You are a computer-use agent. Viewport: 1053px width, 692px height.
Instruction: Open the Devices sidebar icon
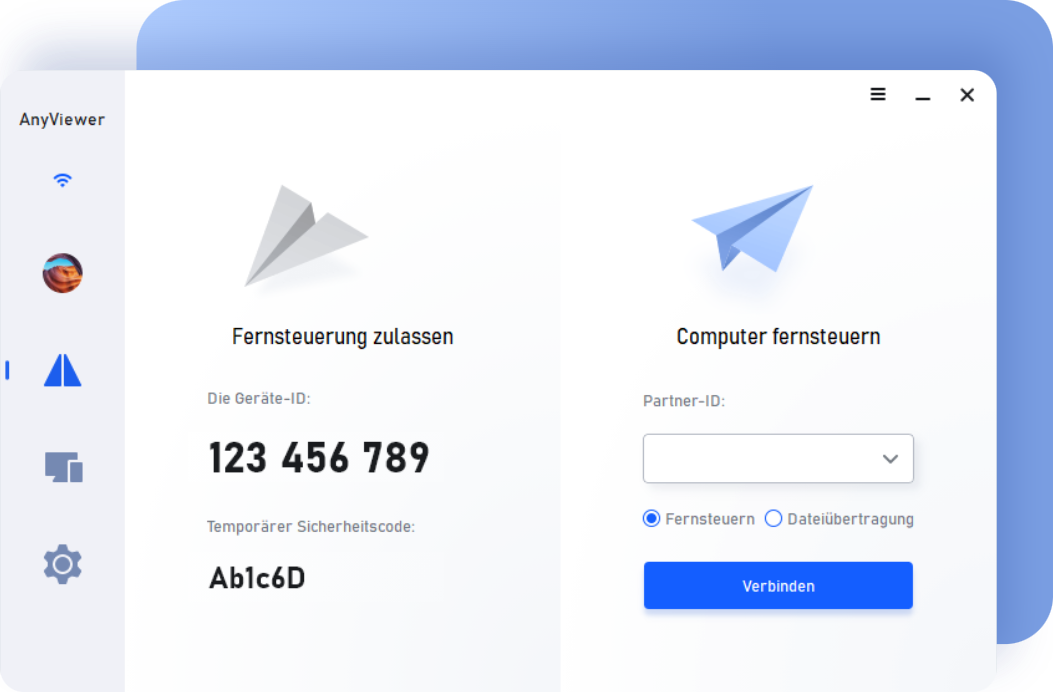point(64,467)
